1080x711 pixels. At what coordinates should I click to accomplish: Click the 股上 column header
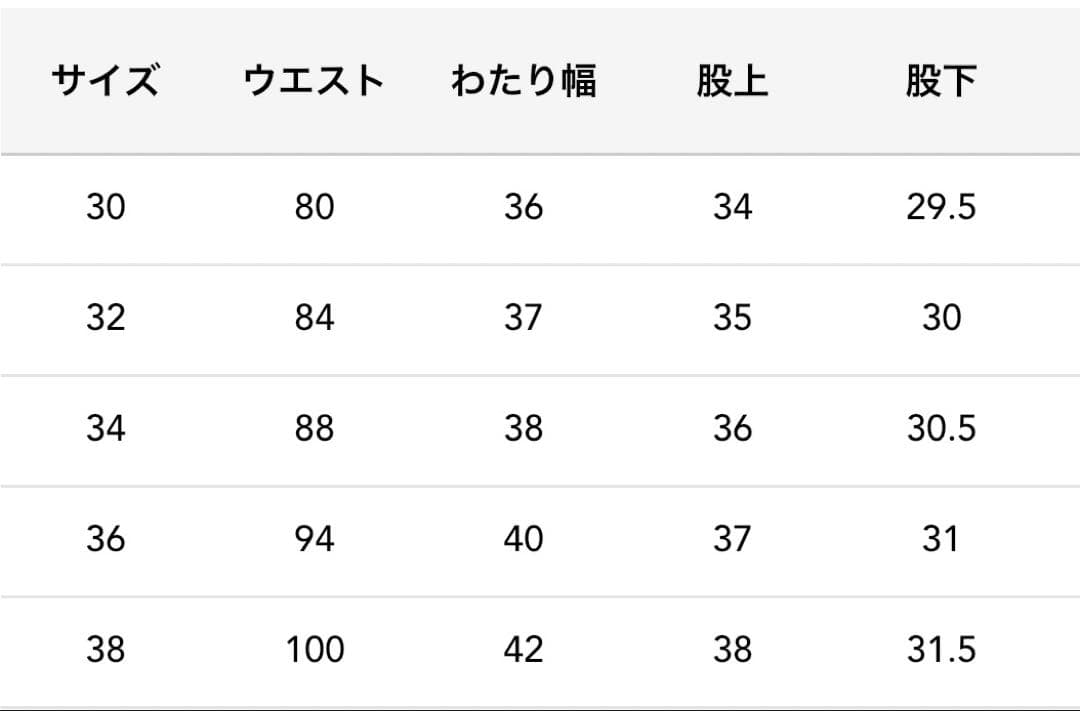(x=732, y=81)
